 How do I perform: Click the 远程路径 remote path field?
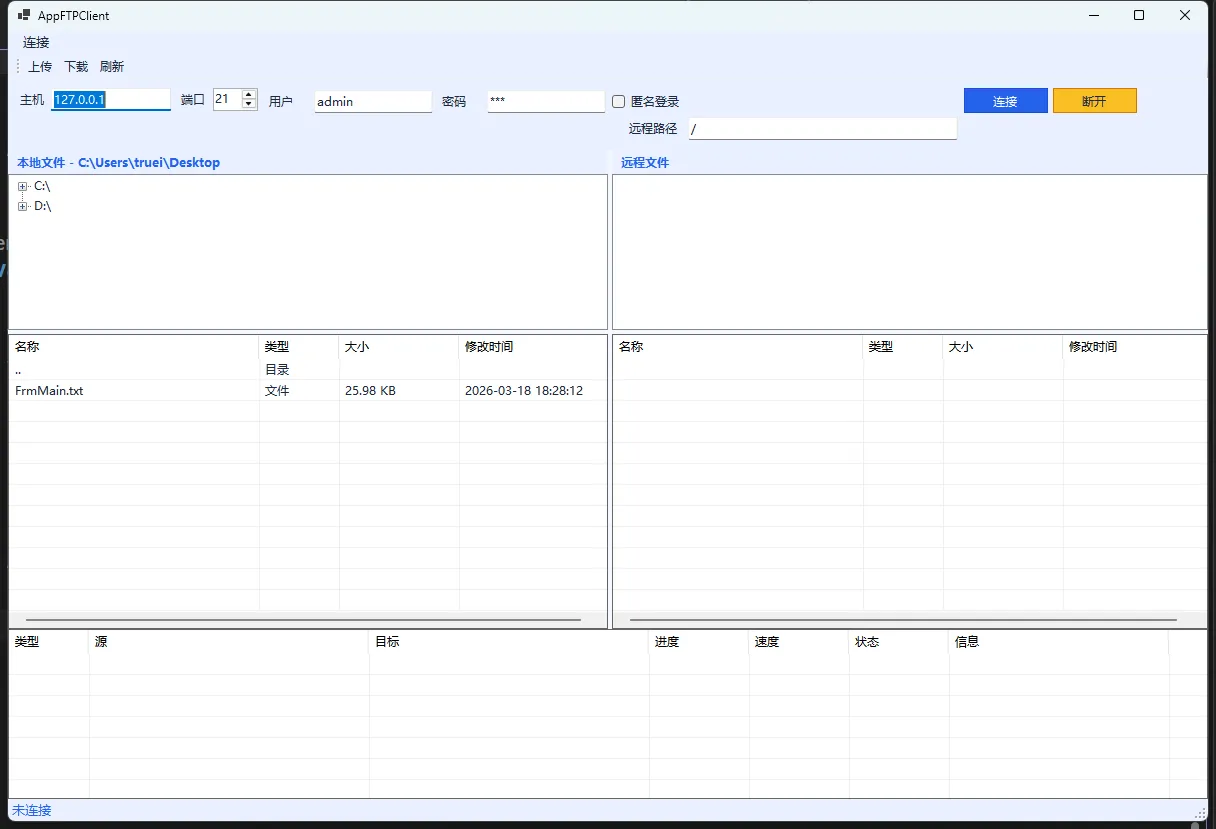tap(822, 129)
